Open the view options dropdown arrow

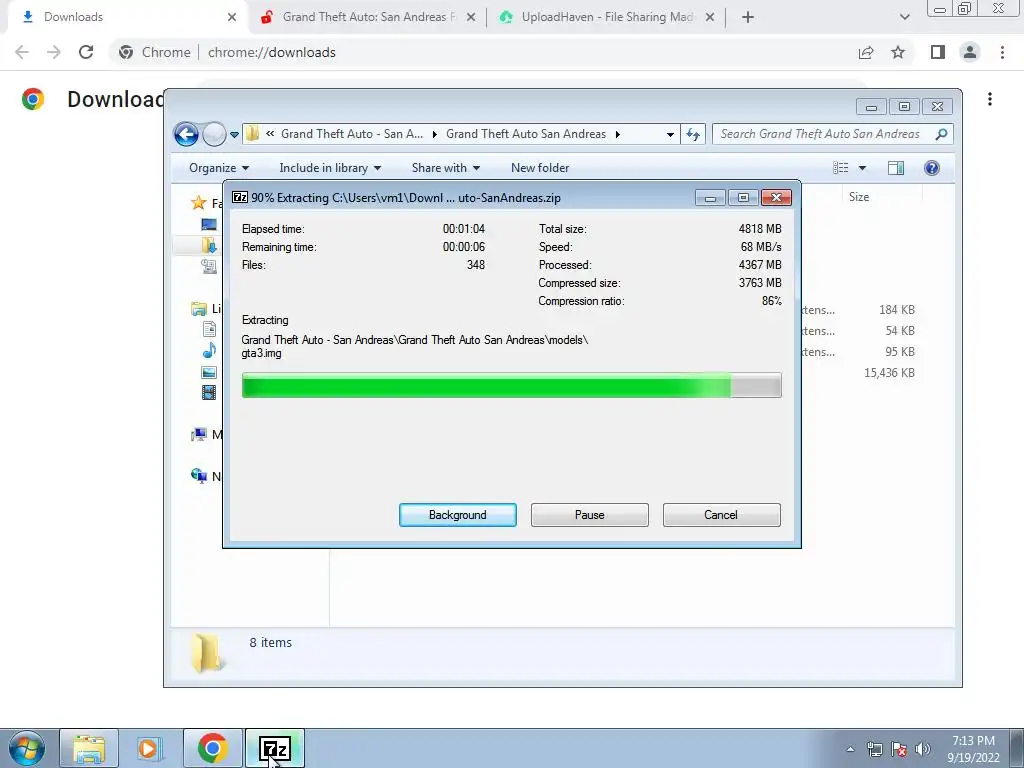(862, 168)
